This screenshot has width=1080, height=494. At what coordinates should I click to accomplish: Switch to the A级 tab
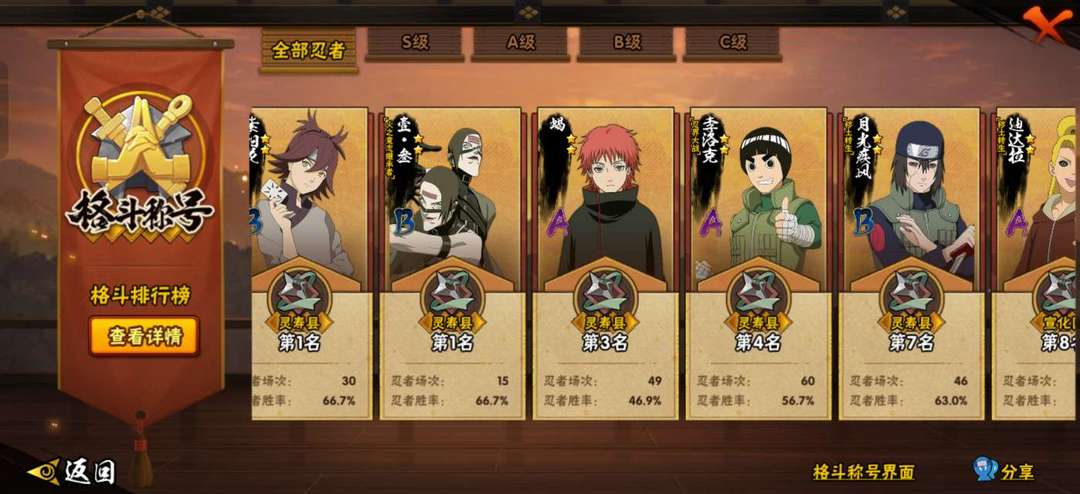[521, 43]
